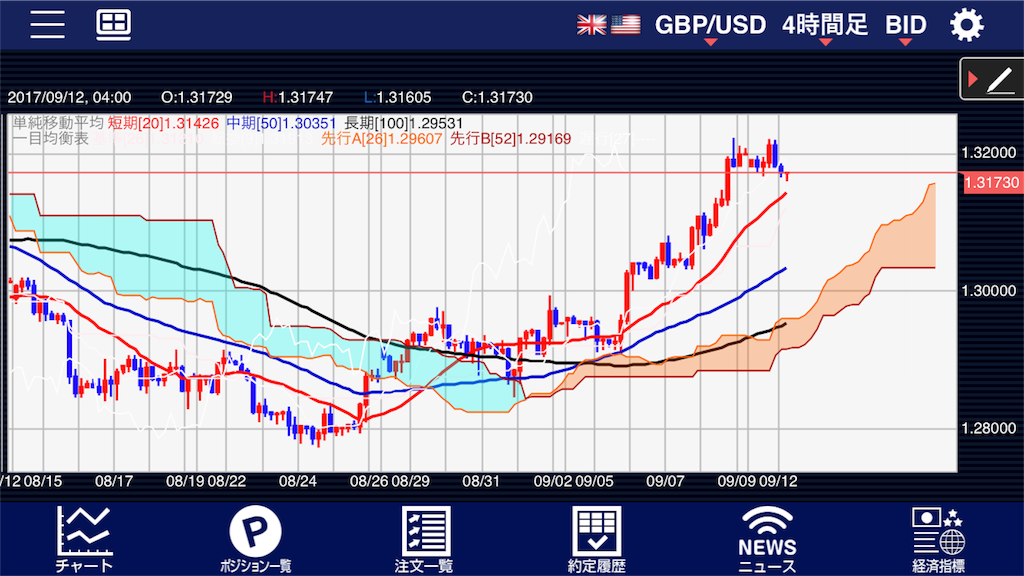
Task: Click the 短期[20]1.31426 moving average label
Action: pyautogui.click(x=163, y=123)
